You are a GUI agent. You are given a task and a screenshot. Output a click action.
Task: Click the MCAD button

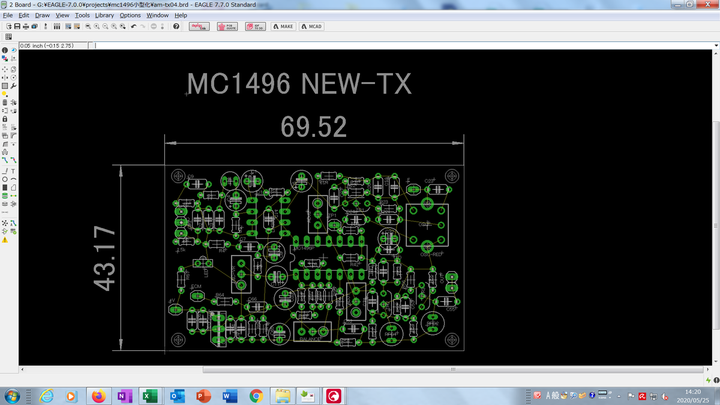pos(312,26)
